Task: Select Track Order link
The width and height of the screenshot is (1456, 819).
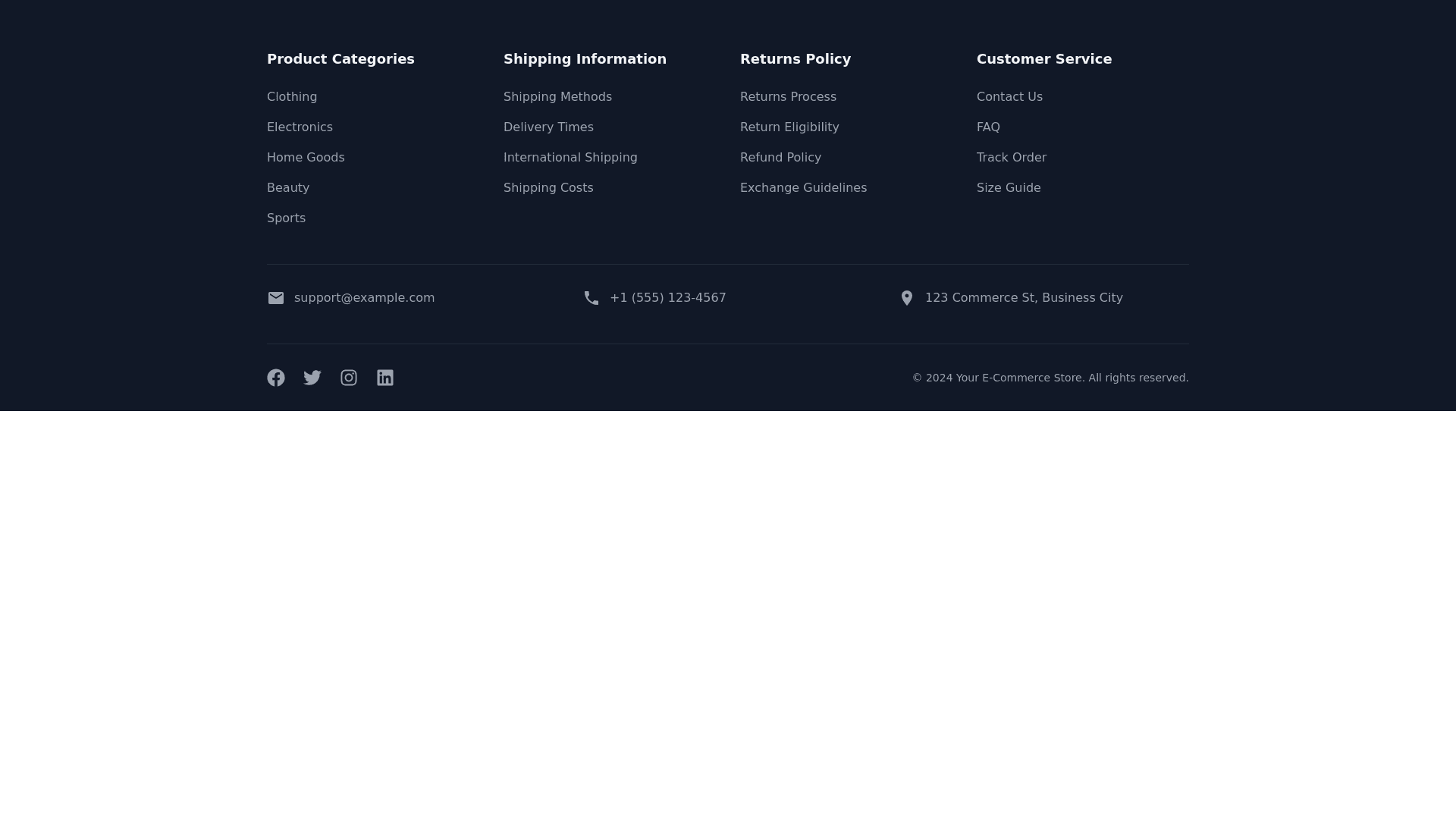Action: 1011,158
